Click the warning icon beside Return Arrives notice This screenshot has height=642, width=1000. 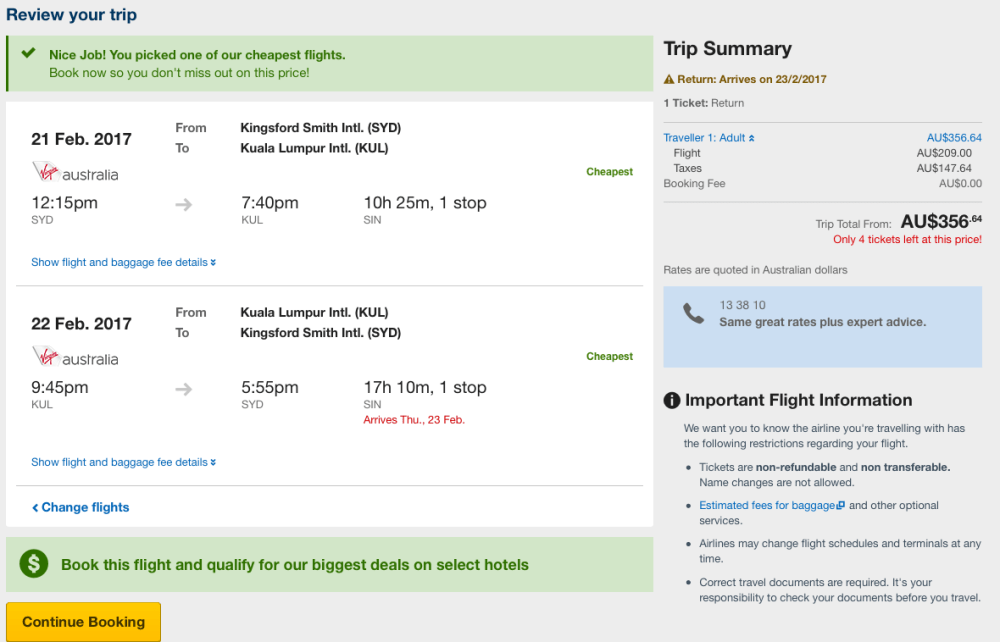pyautogui.click(x=669, y=79)
